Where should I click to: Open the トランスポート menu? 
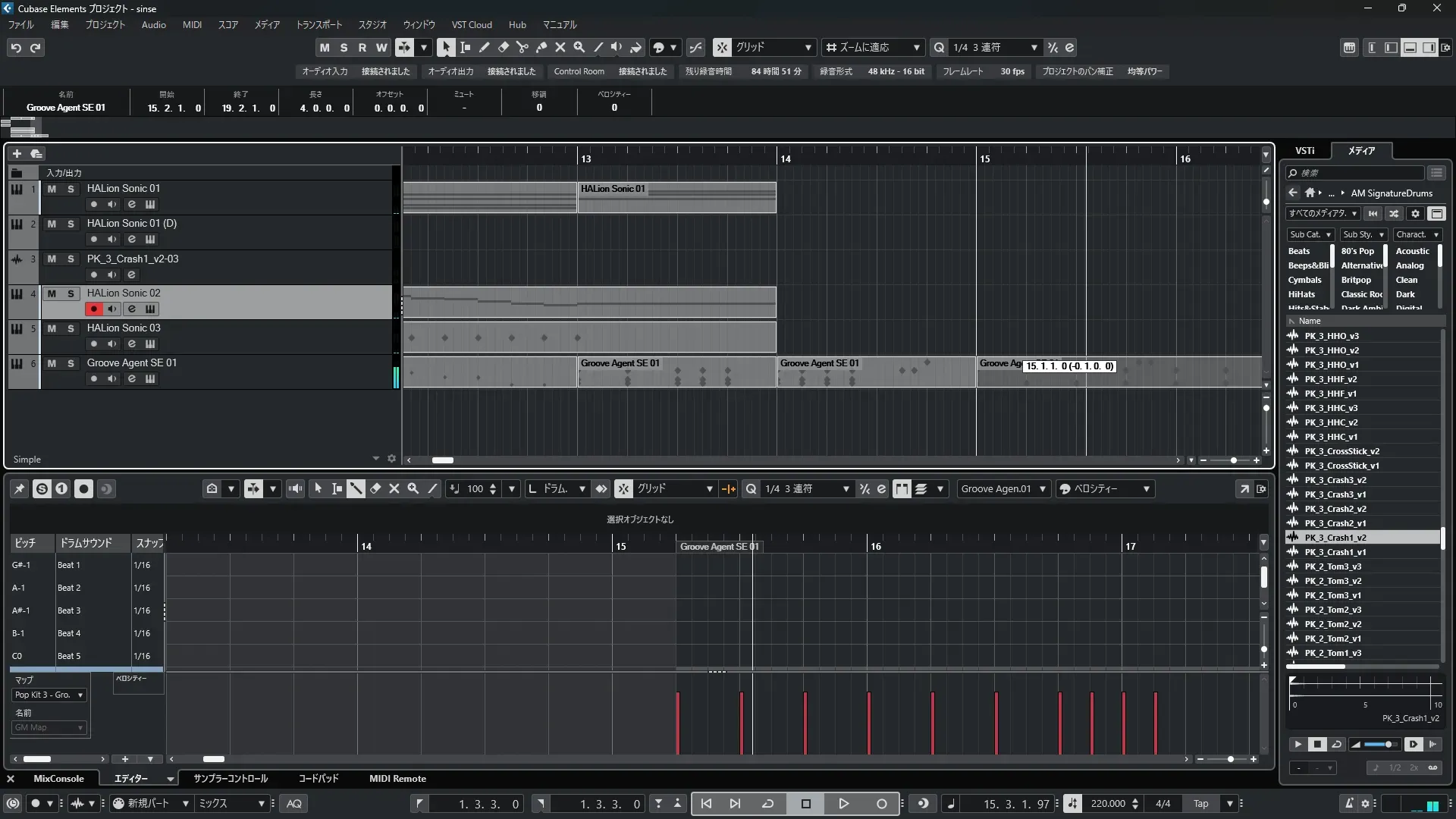[x=318, y=24]
